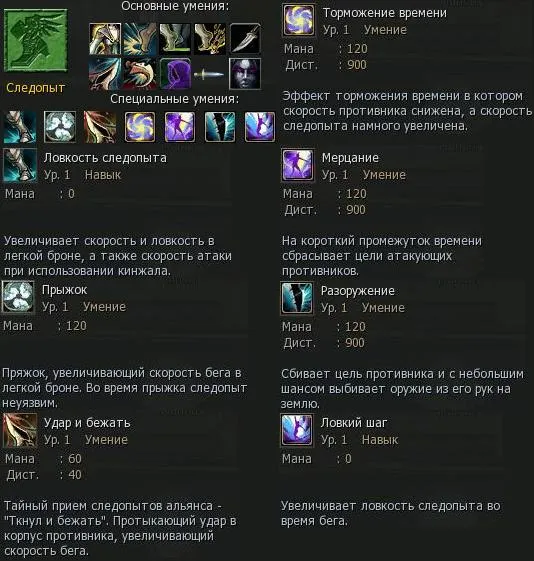Image resolution: width=534 pixels, height=561 pixels.
Task: Select the red bird skill icon
Action: tap(140, 74)
